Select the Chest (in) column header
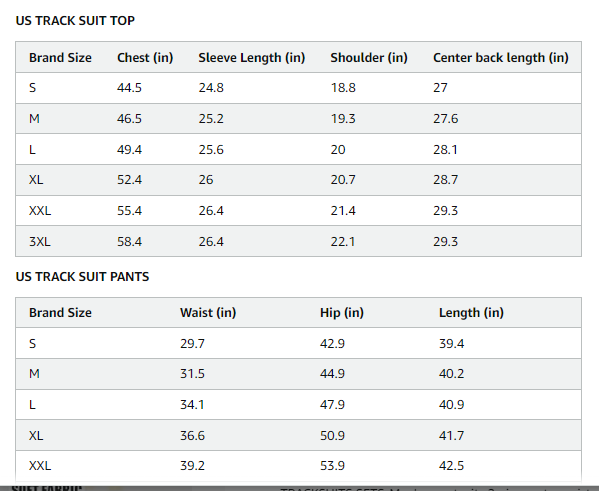This screenshot has width=599, height=491. [x=145, y=58]
